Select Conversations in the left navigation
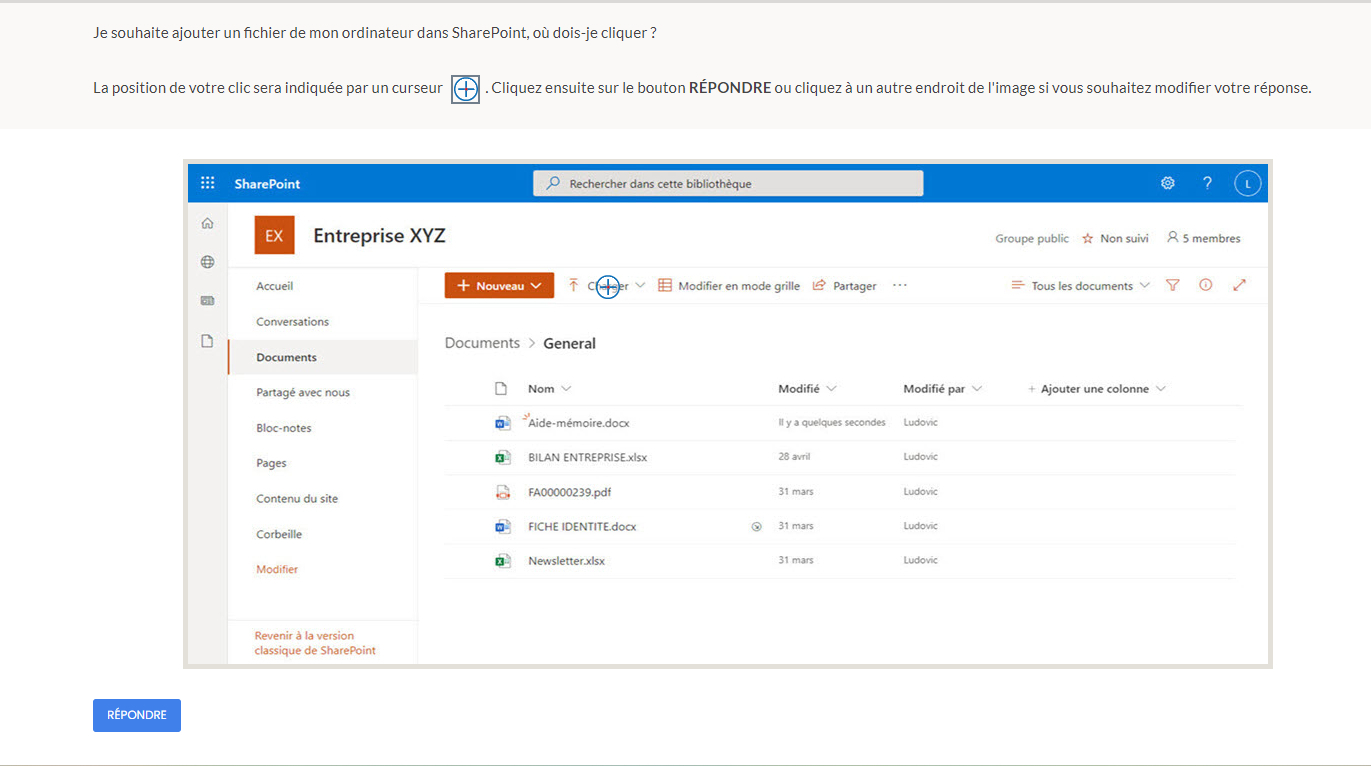The width and height of the screenshot is (1371, 766). (292, 322)
